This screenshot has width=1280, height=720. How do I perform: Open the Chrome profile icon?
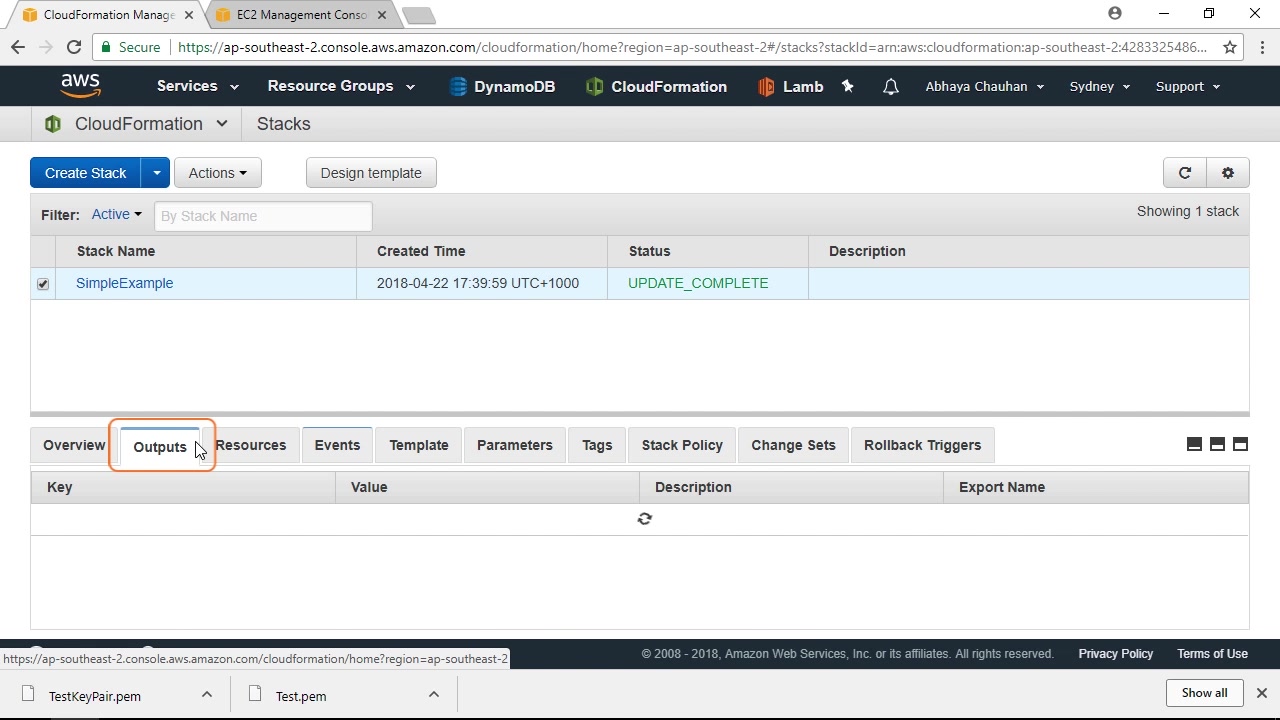tap(1115, 14)
